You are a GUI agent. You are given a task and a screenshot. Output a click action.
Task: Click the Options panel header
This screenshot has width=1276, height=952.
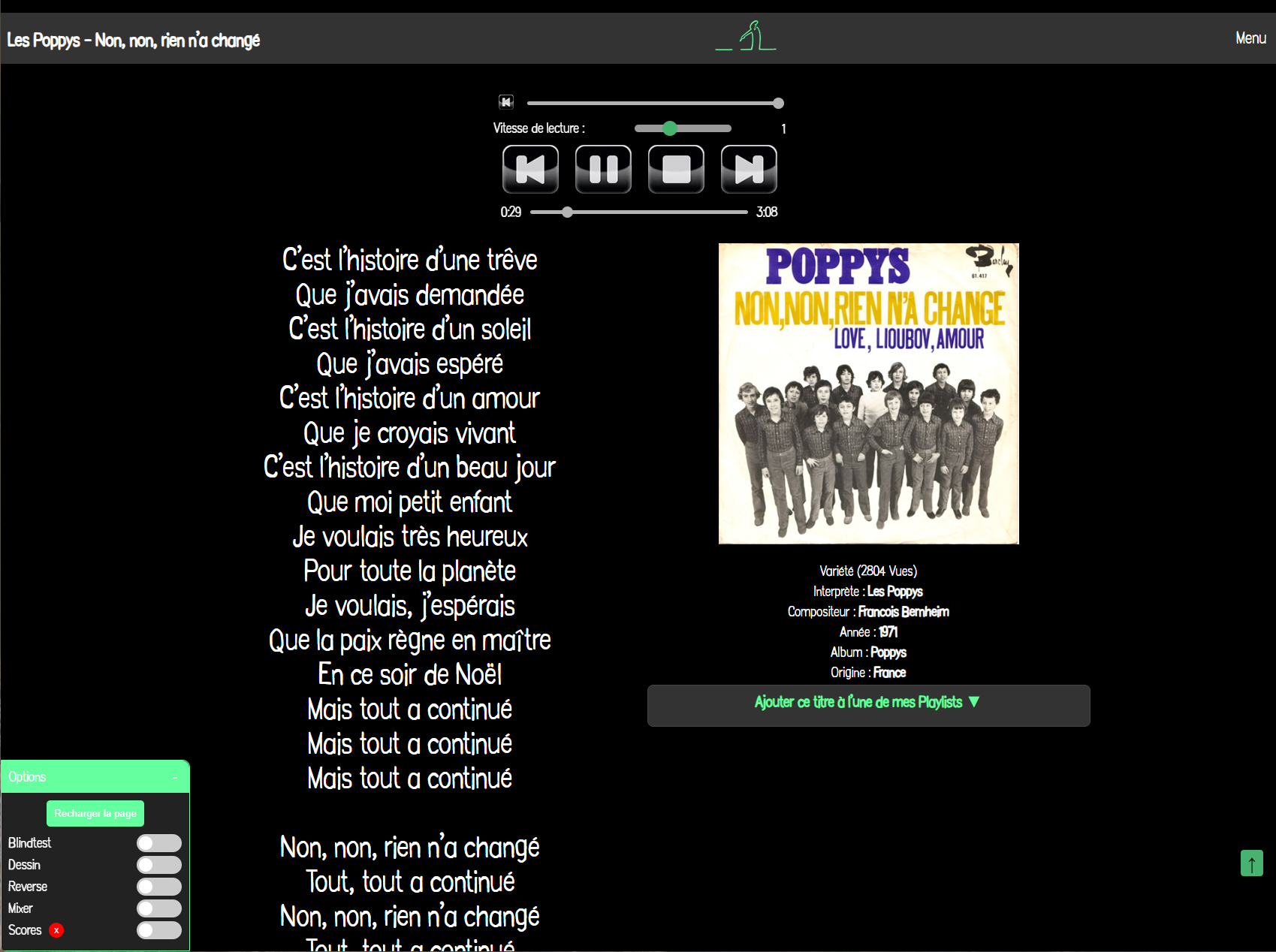95,777
